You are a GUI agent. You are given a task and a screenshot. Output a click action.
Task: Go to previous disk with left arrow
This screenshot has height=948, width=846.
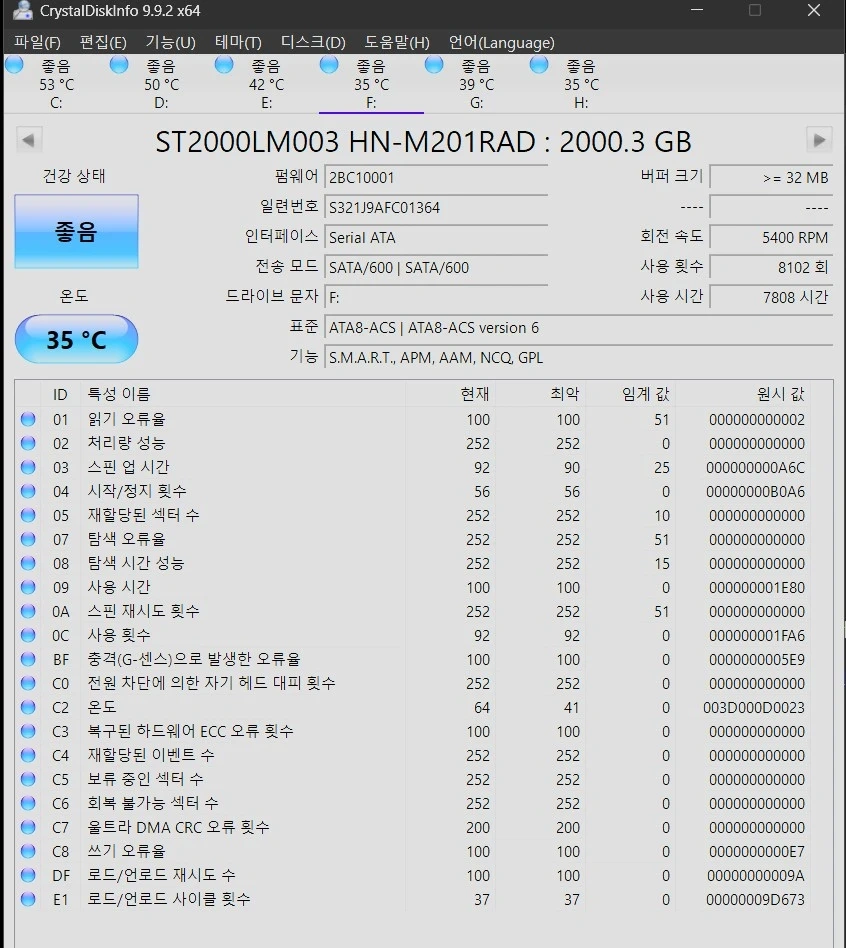pos(28,140)
